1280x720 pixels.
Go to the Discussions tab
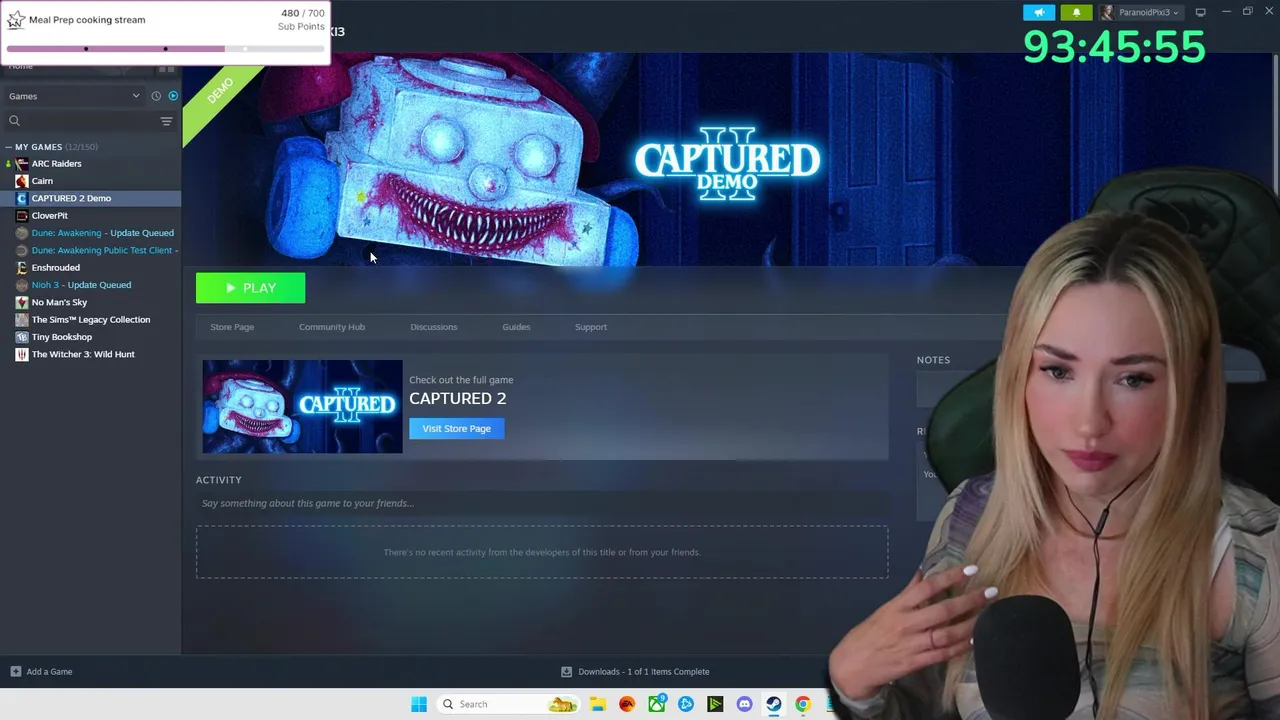click(434, 327)
